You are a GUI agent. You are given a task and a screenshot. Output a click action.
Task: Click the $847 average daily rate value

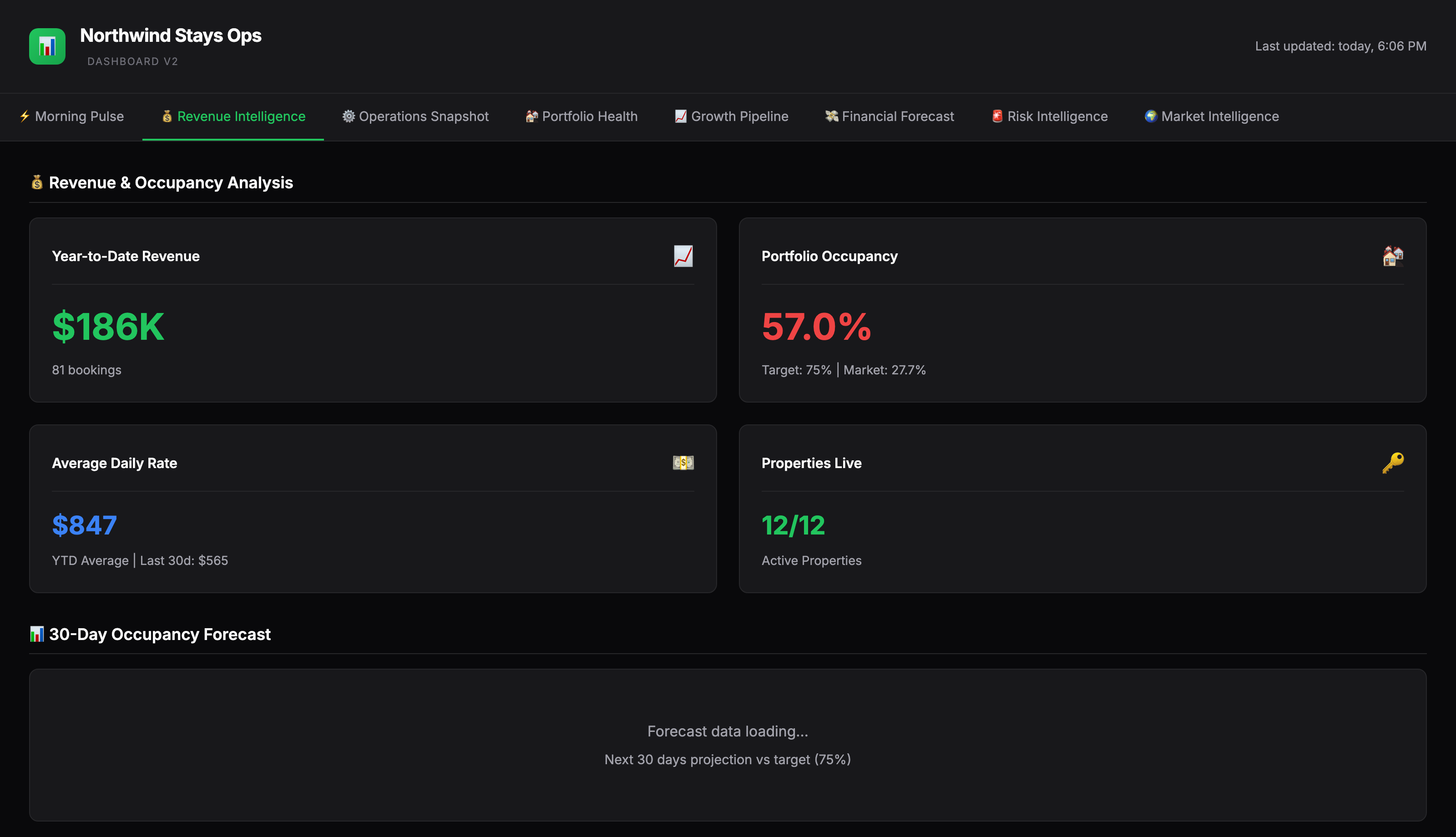pyautogui.click(x=85, y=525)
